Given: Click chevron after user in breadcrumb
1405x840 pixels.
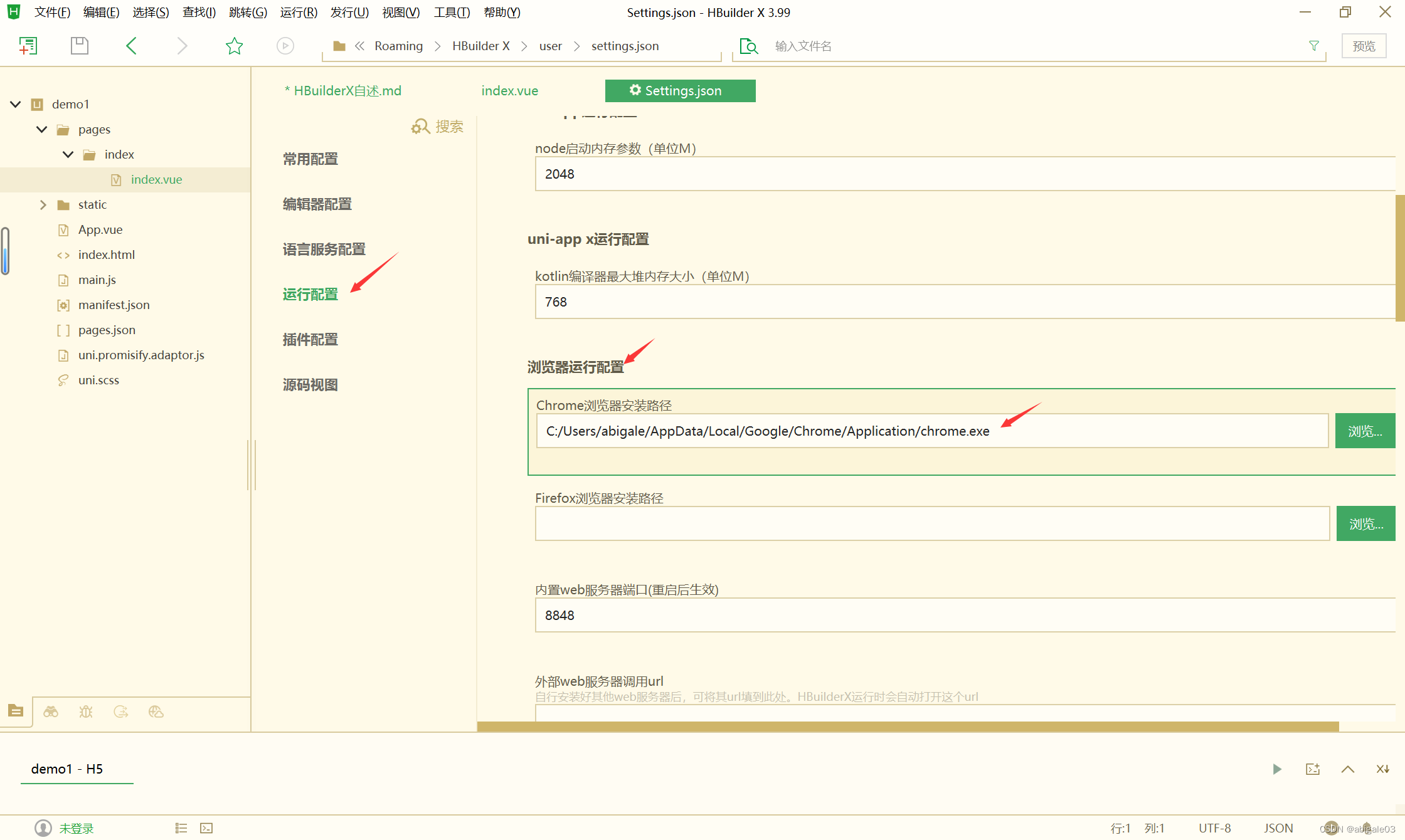Looking at the screenshot, I should (577, 46).
